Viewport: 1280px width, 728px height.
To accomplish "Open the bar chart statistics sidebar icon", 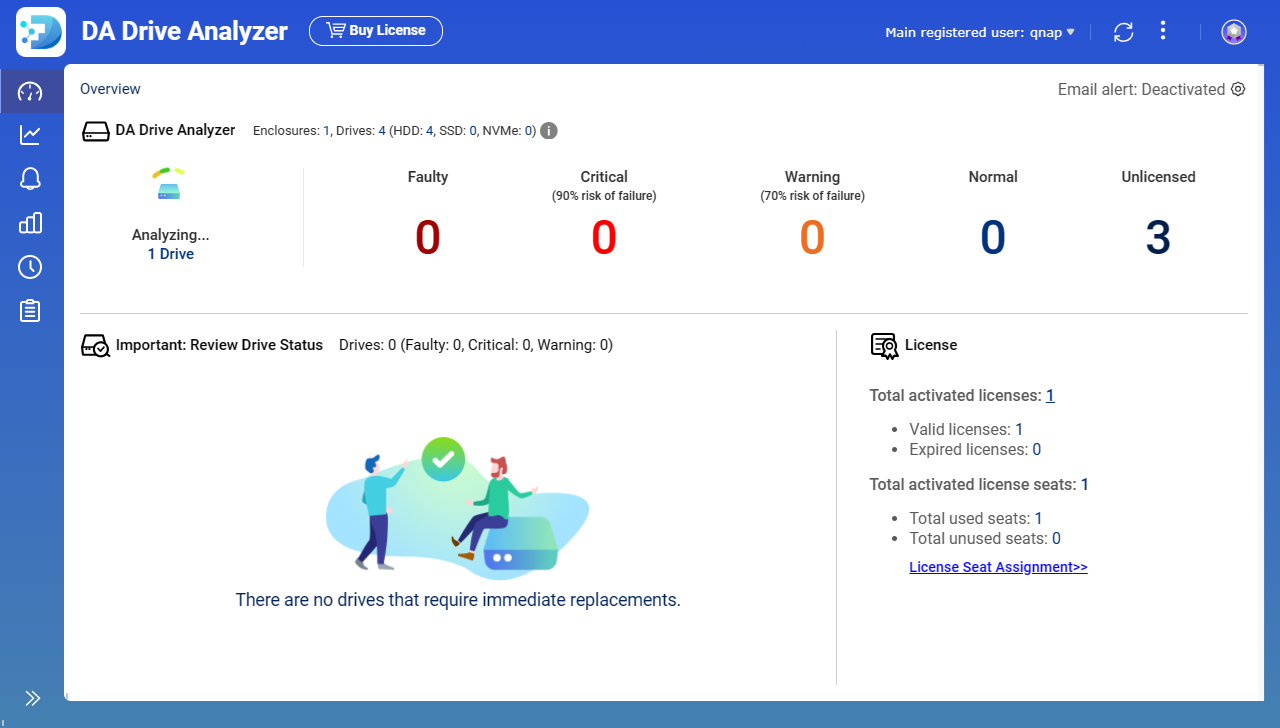I will 31,223.
